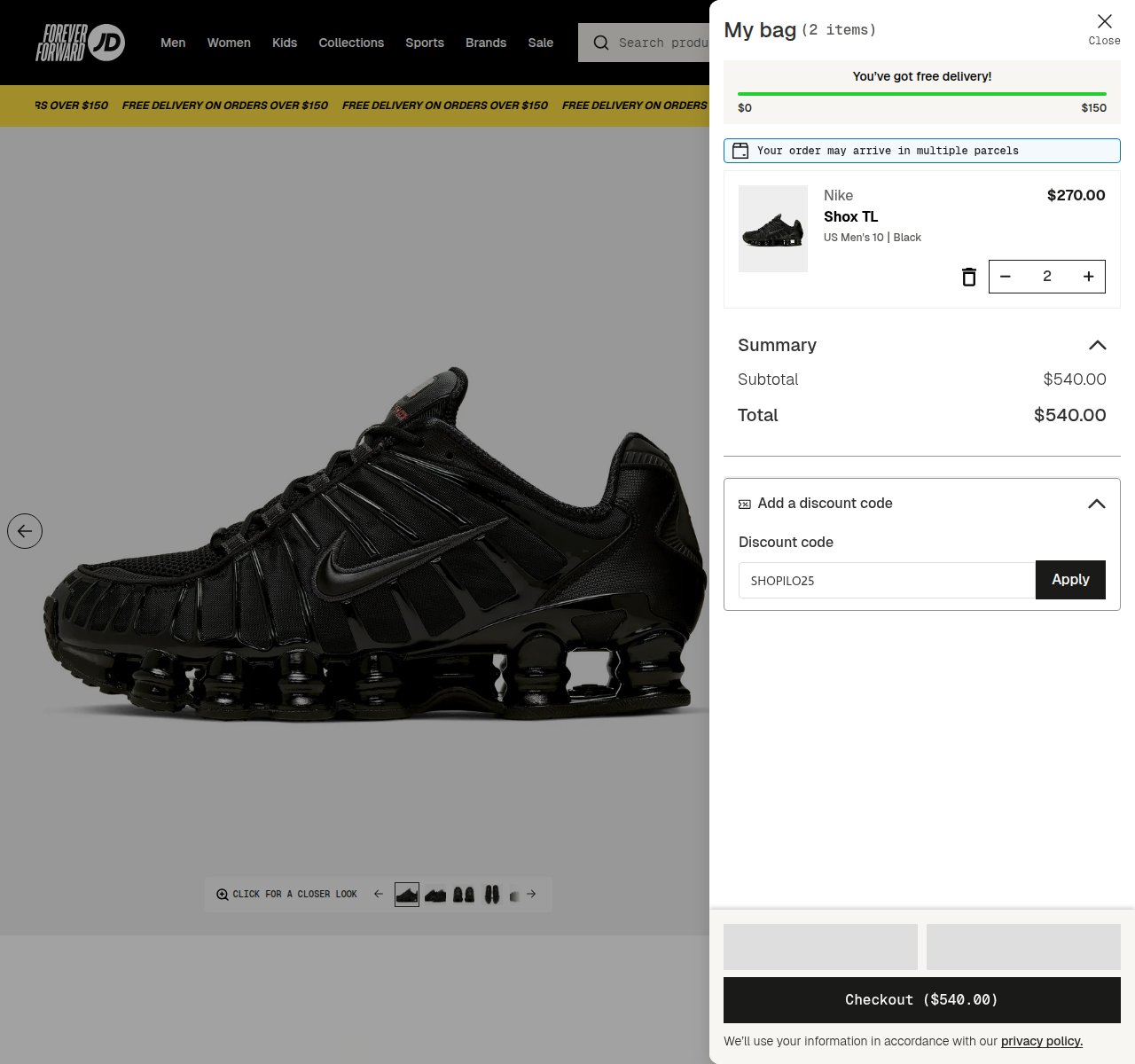Viewport: 1135px width, 1064px height.
Task: Click the Search products field
Action: tap(644, 43)
